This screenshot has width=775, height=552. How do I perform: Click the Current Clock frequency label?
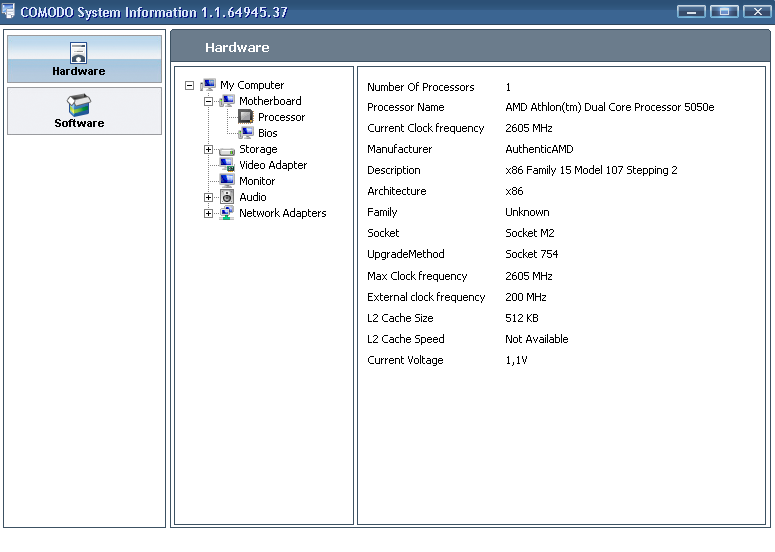pos(426,128)
